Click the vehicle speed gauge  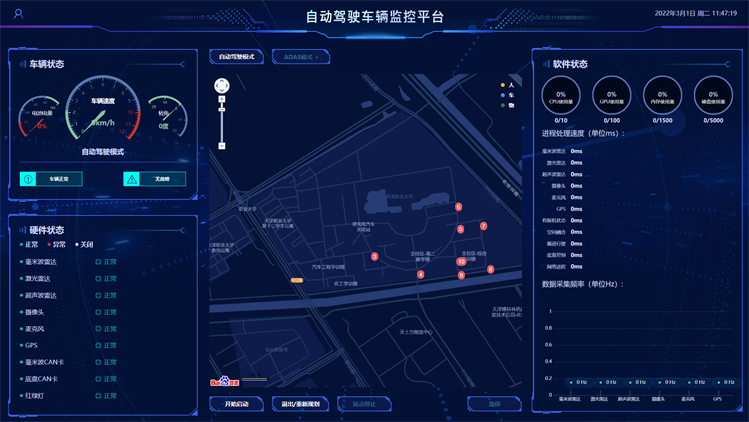click(x=103, y=109)
